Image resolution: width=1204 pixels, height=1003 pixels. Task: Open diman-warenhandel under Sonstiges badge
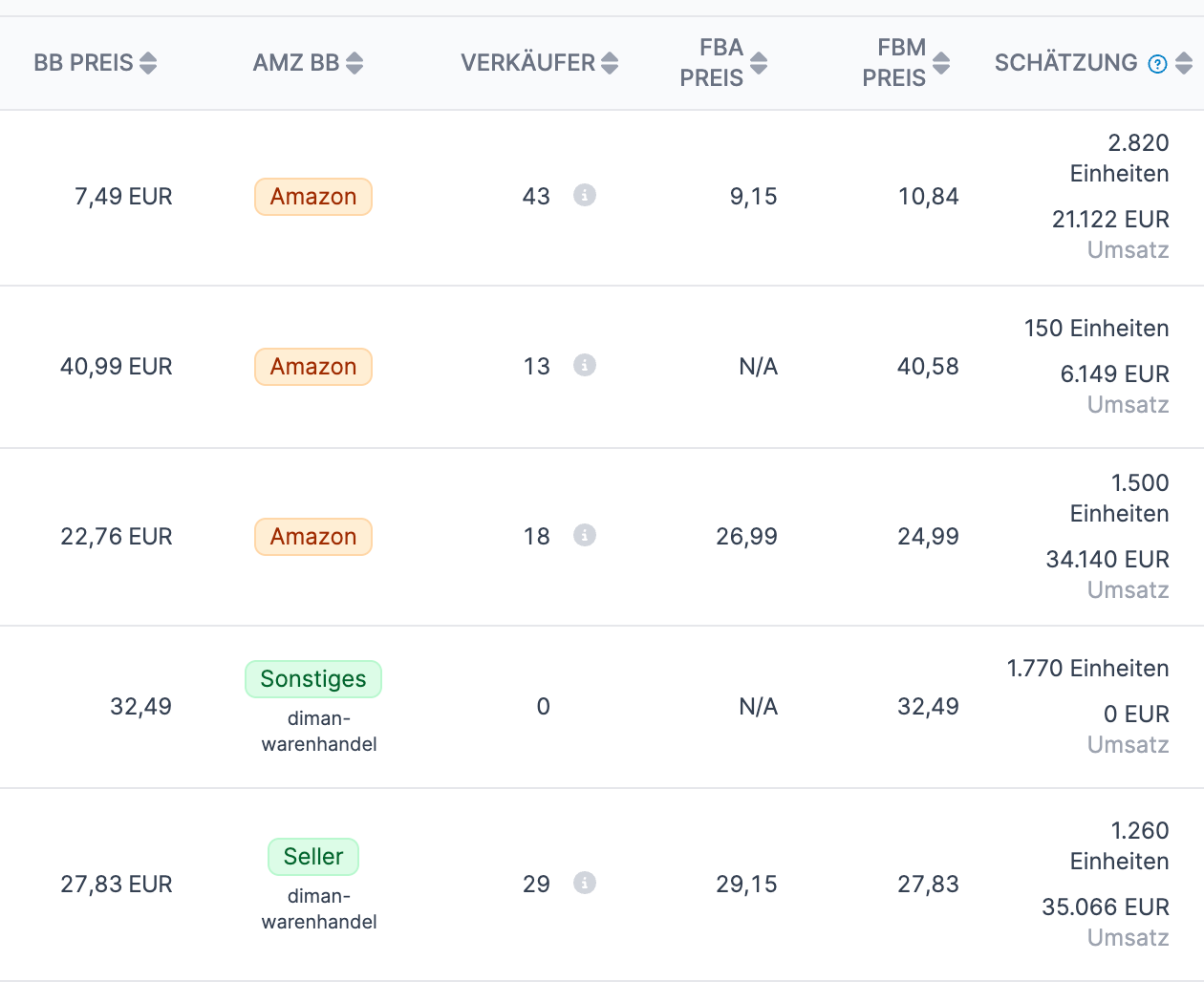point(318,732)
